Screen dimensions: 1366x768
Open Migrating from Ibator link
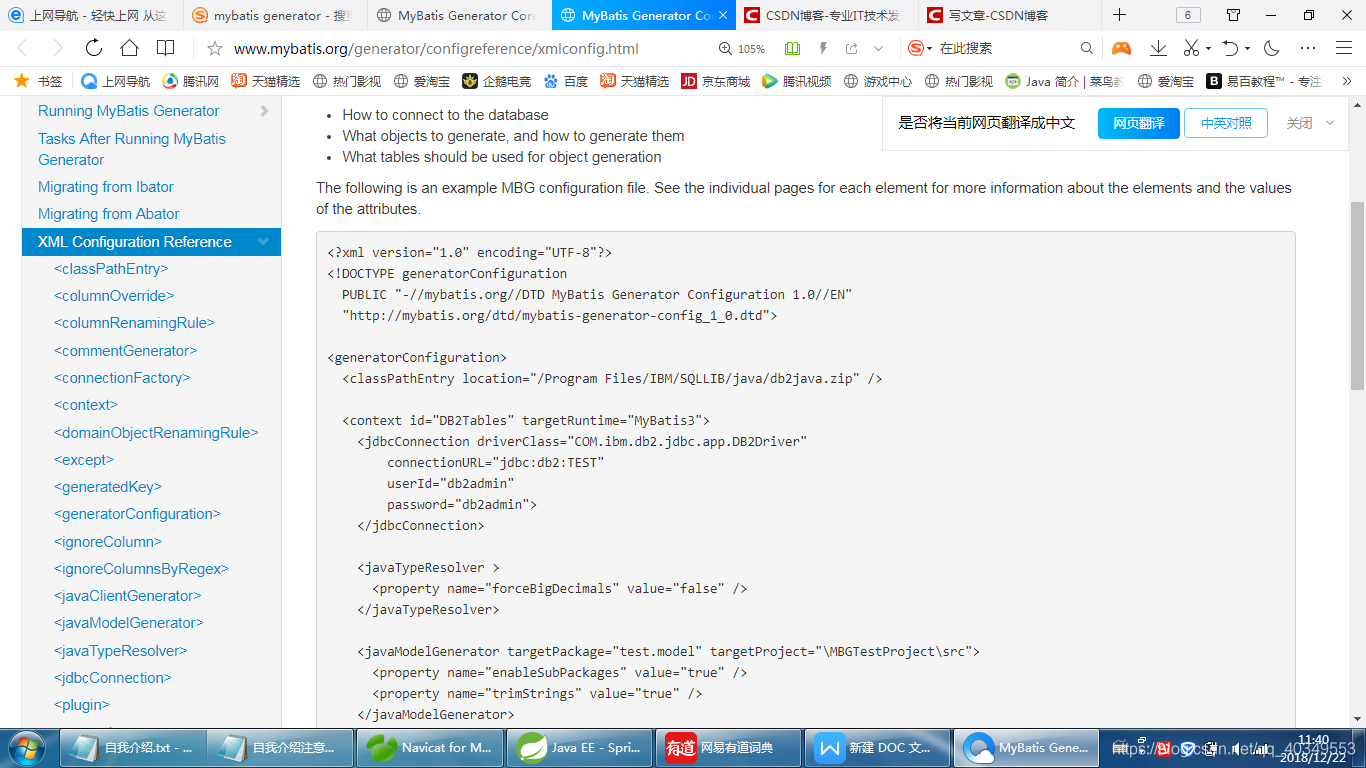point(106,187)
